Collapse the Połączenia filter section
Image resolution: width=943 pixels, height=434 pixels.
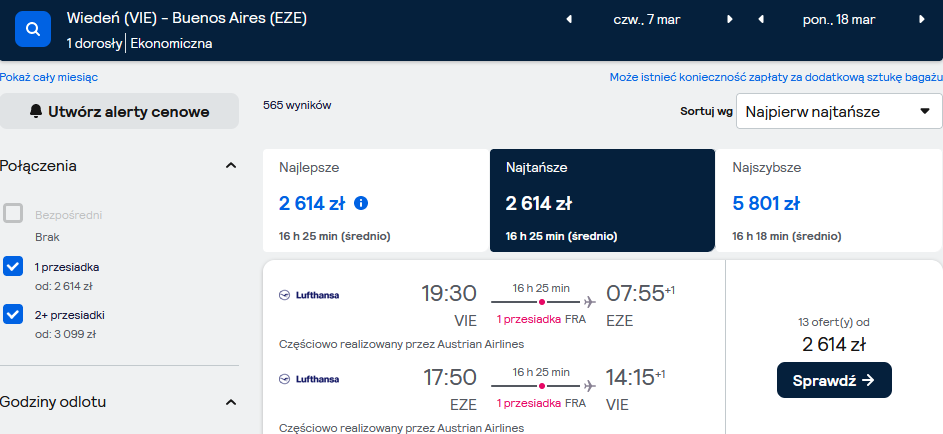[230, 165]
